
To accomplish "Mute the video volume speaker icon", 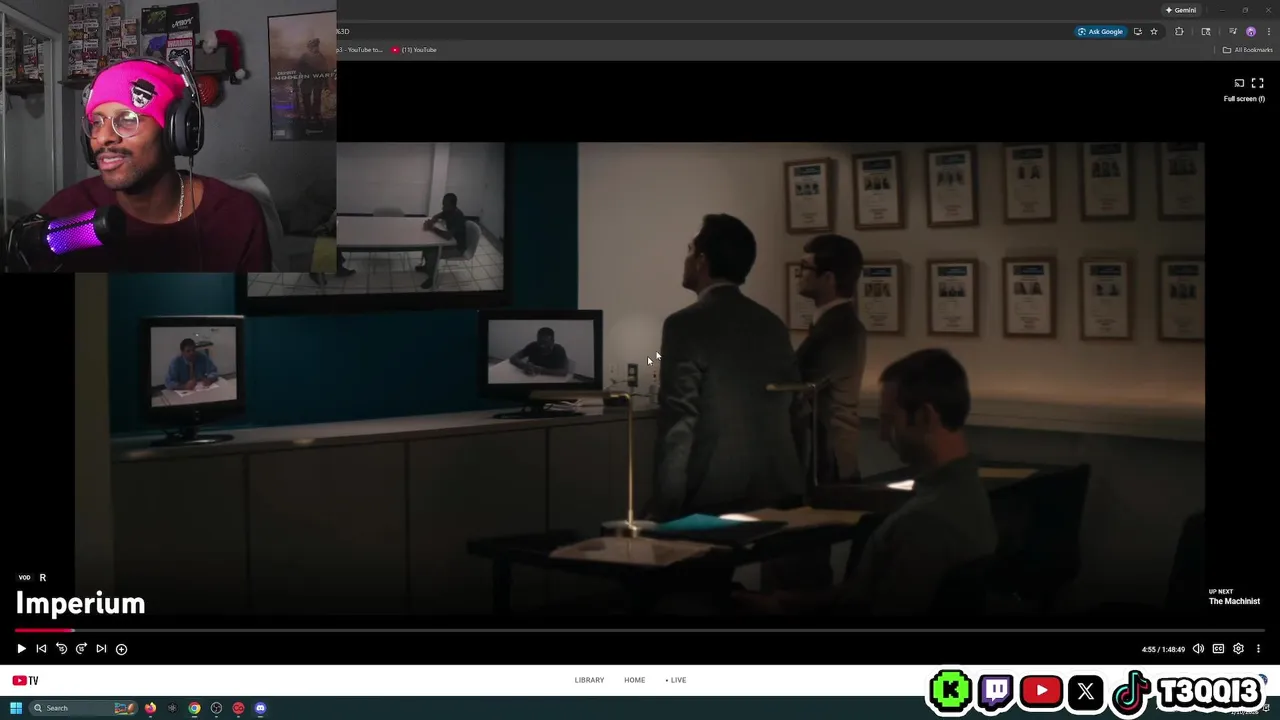I will [x=1198, y=648].
